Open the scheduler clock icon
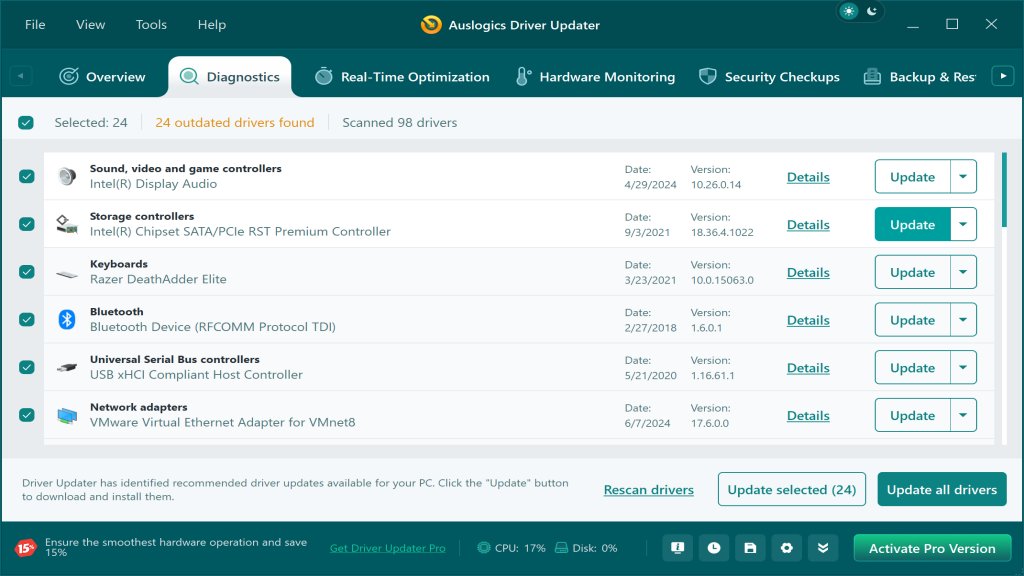The height and width of the screenshot is (576, 1024). pyautogui.click(x=714, y=548)
